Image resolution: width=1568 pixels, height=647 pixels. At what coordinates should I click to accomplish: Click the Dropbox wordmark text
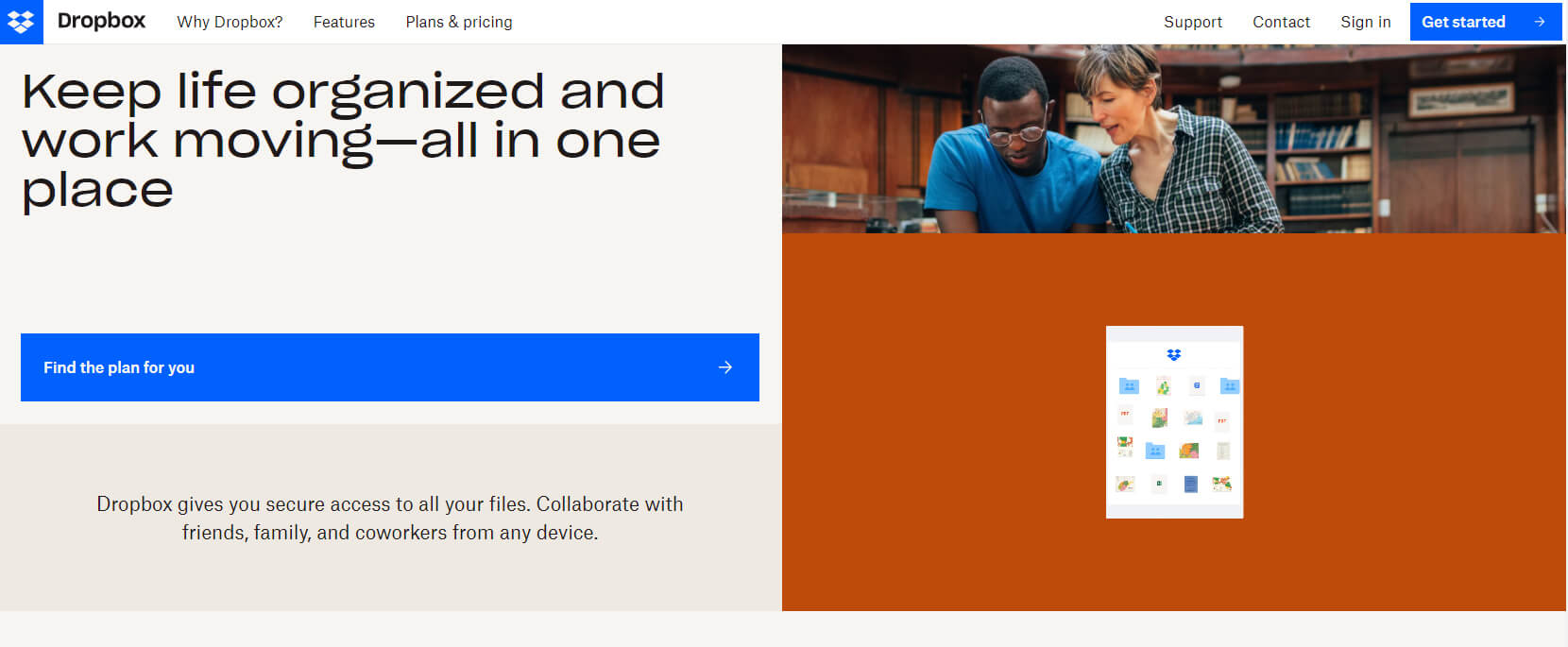coord(101,21)
